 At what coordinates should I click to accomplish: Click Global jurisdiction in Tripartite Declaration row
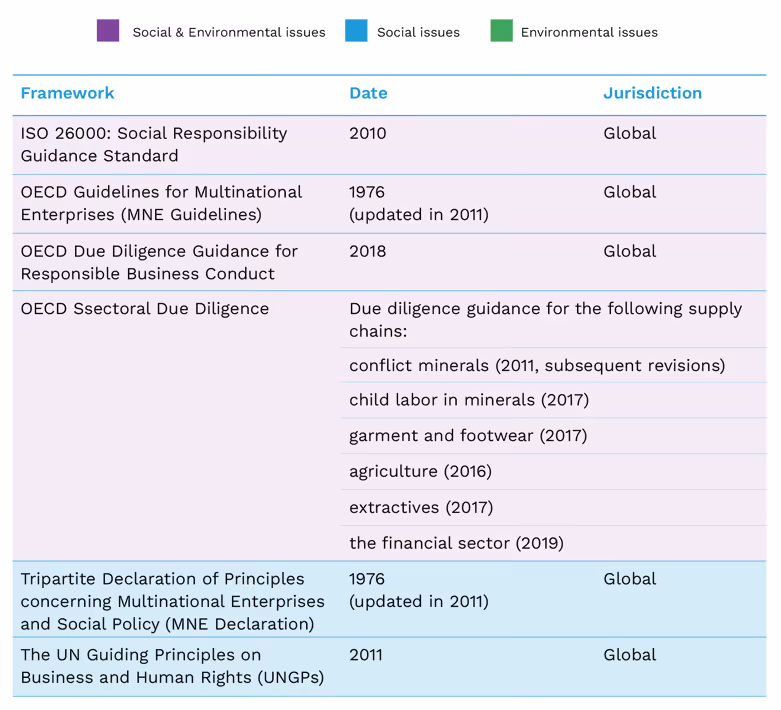tap(630, 579)
